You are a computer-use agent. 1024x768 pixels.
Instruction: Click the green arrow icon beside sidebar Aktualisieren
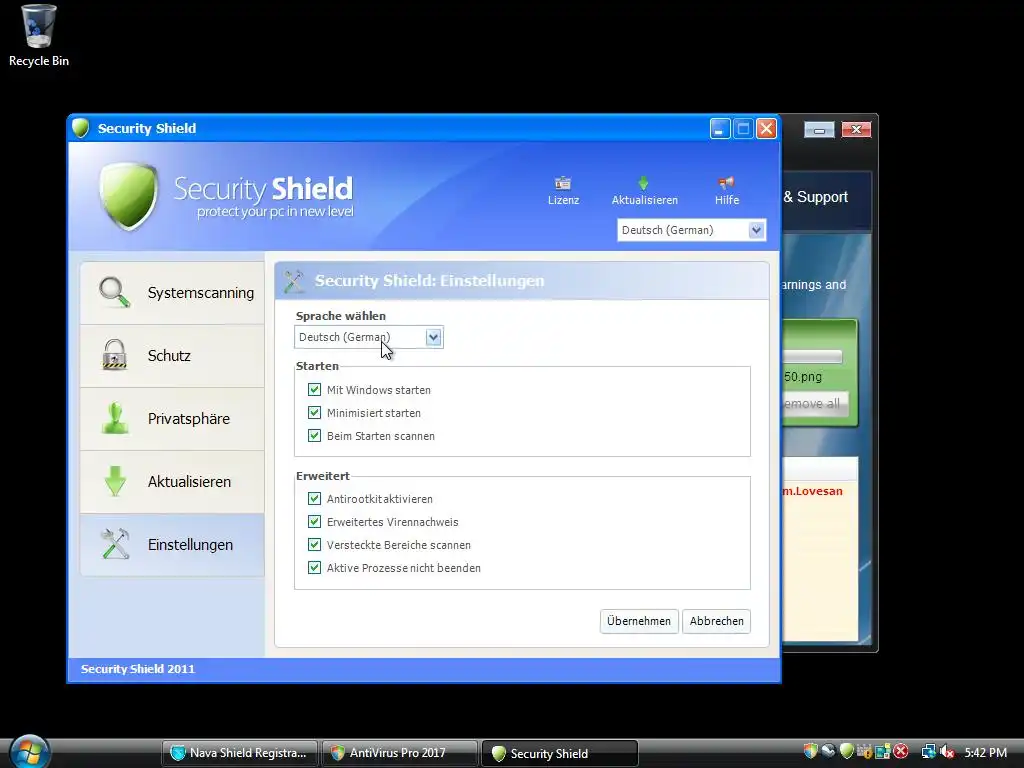click(115, 481)
